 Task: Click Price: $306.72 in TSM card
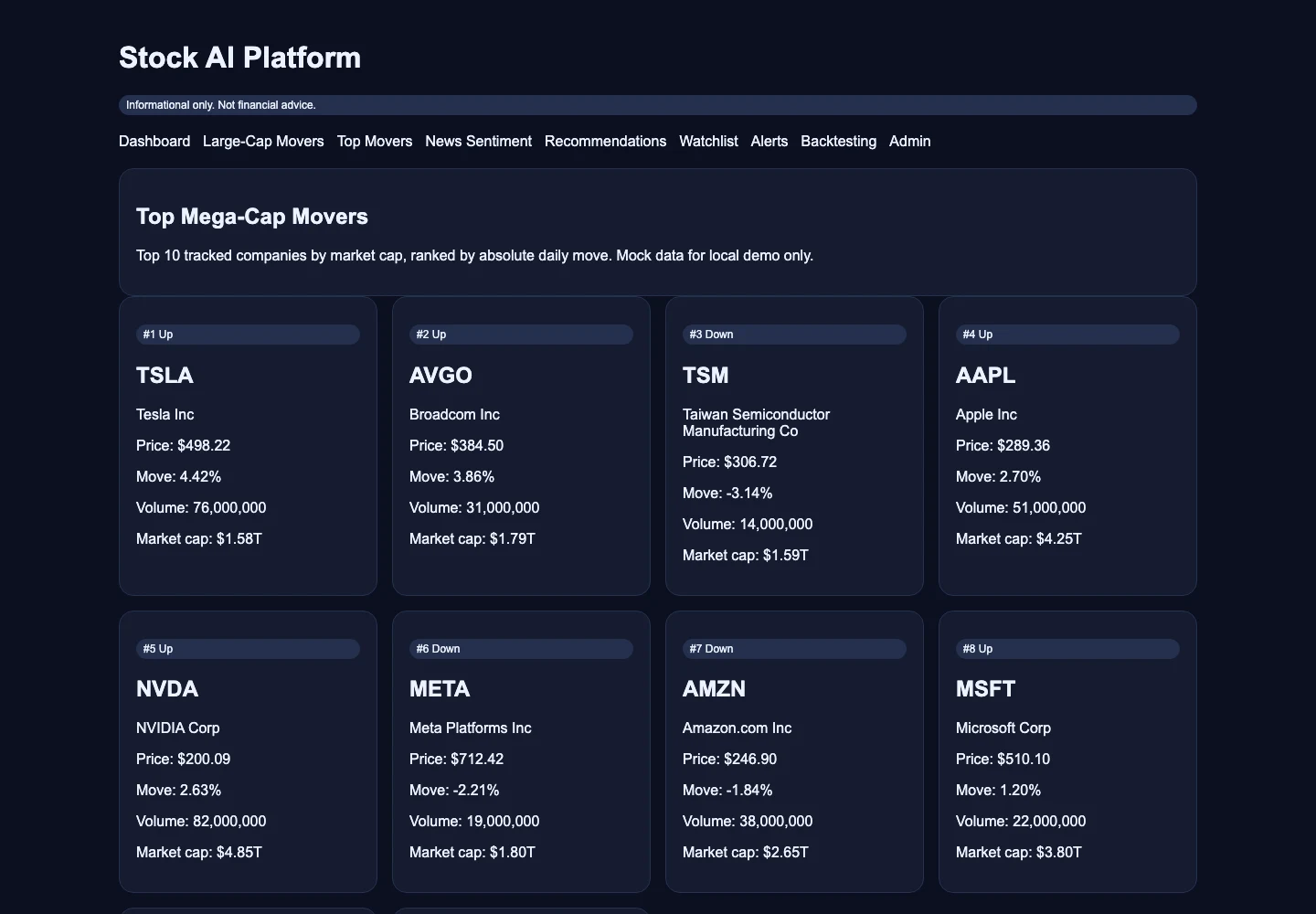730,462
